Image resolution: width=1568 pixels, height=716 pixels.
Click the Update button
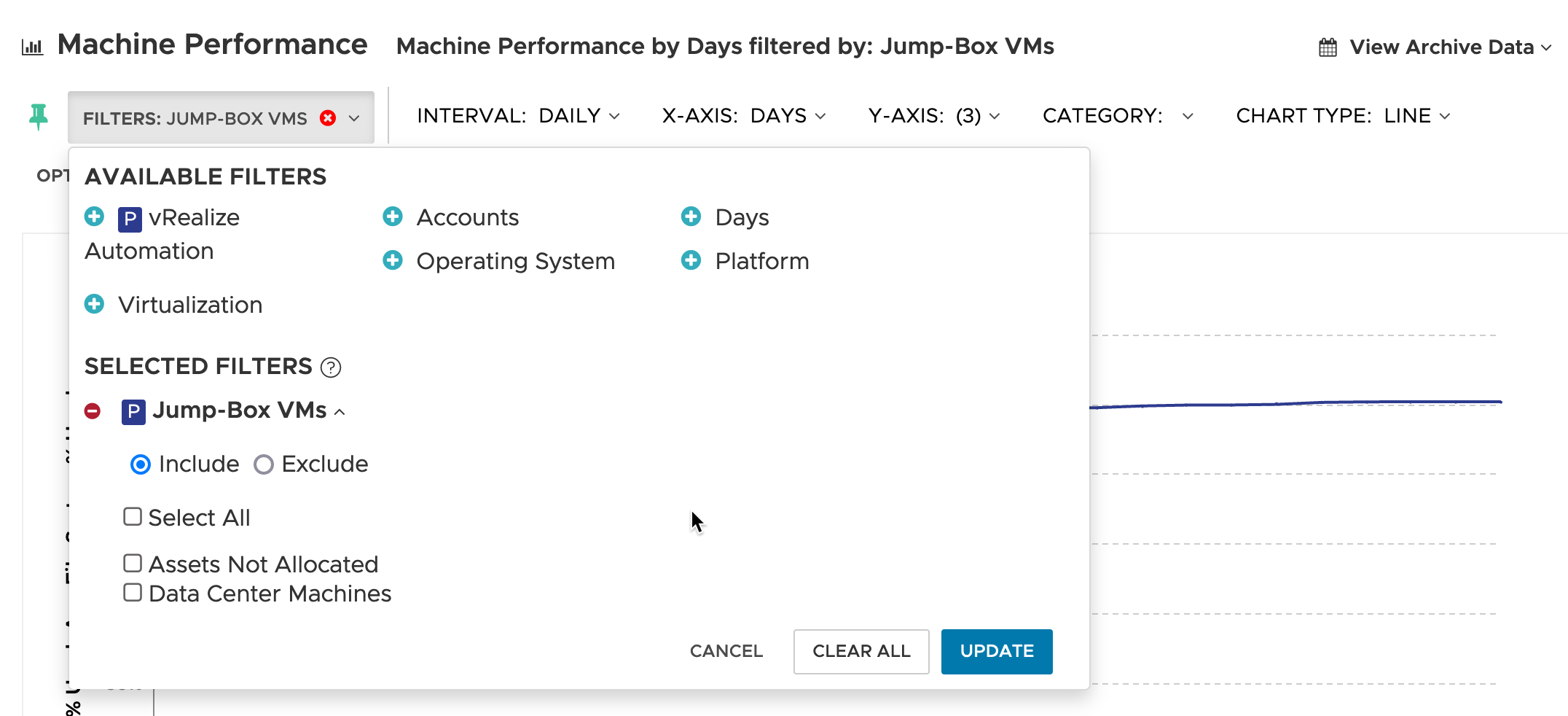pyautogui.click(x=997, y=651)
